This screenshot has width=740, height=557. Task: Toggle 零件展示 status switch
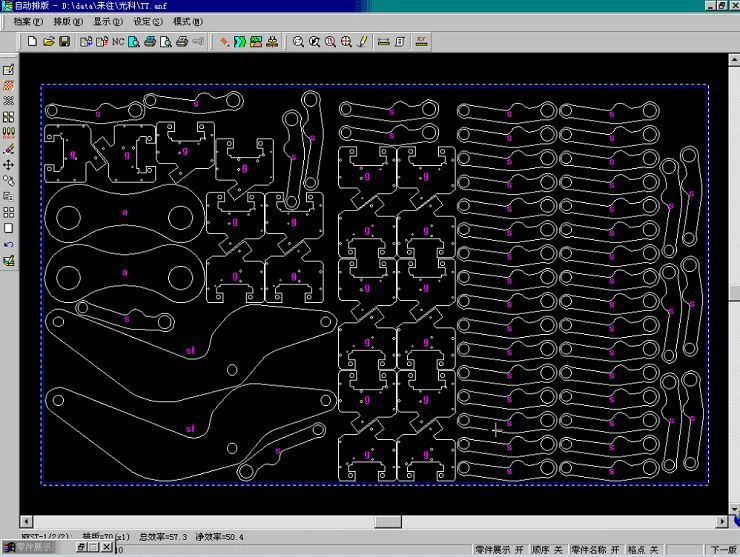tap(500, 549)
